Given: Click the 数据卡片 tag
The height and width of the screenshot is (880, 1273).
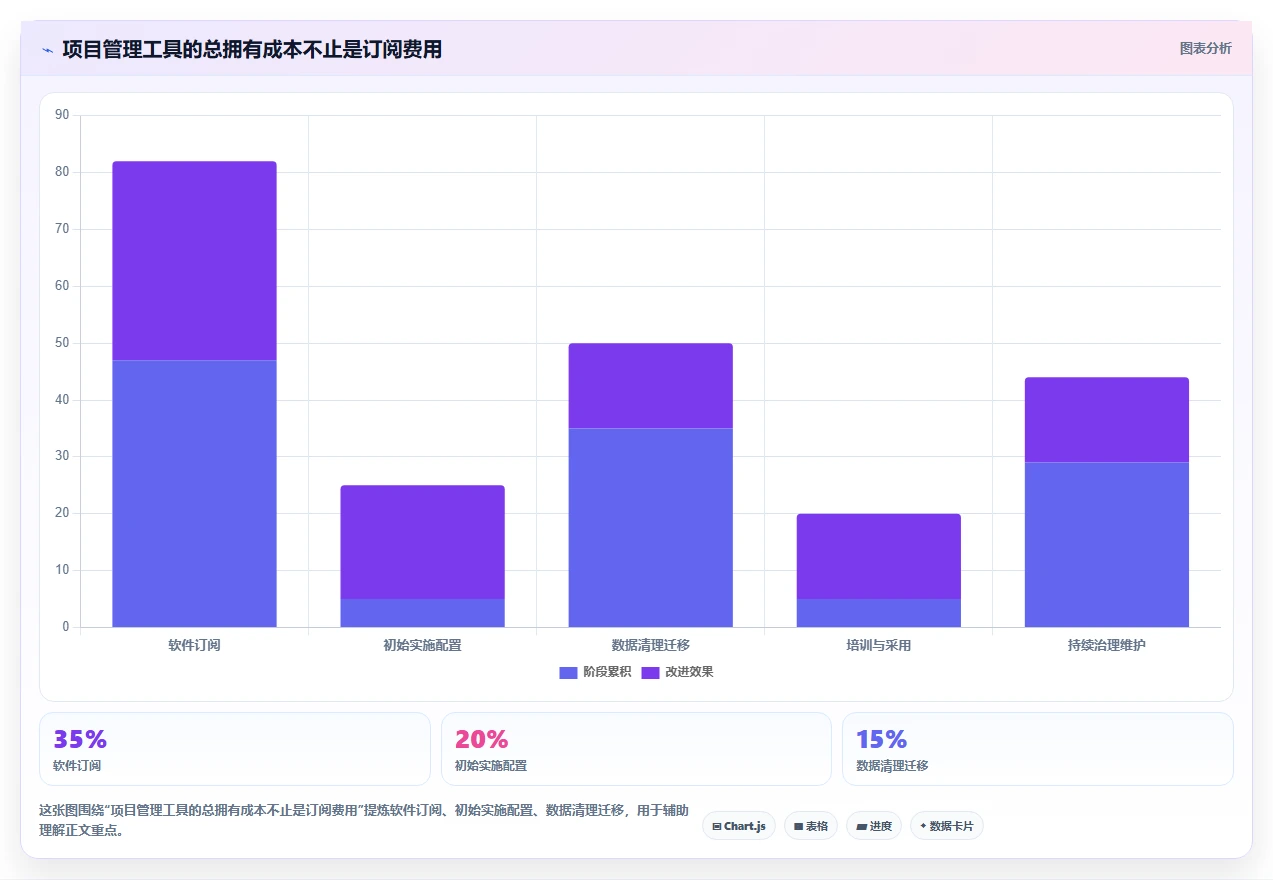Looking at the screenshot, I should tap(947, 826).
